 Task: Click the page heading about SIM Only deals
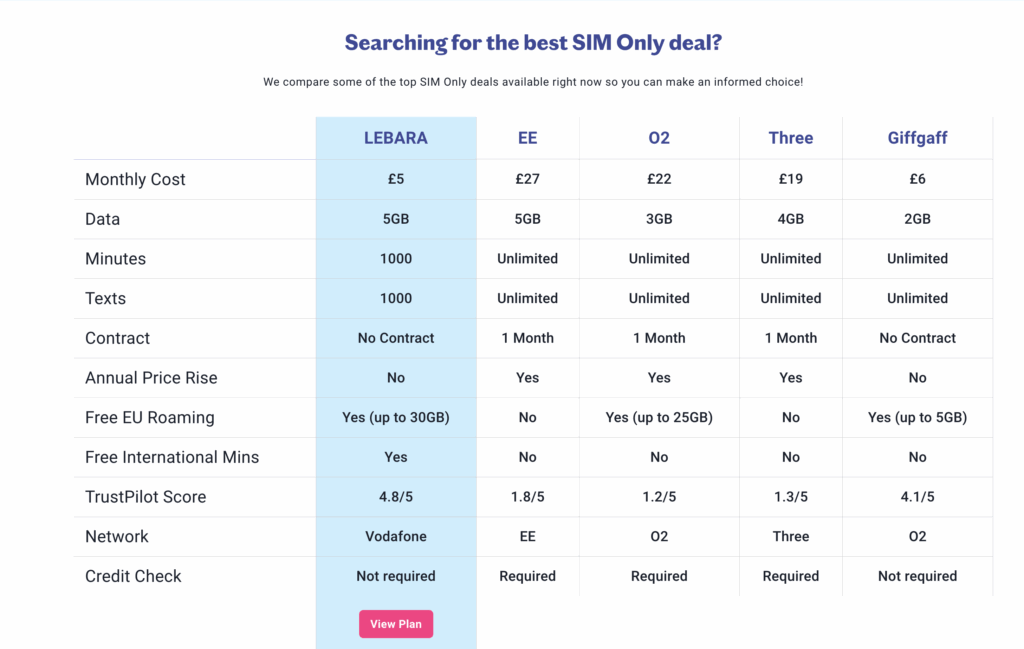click(533, 43)
